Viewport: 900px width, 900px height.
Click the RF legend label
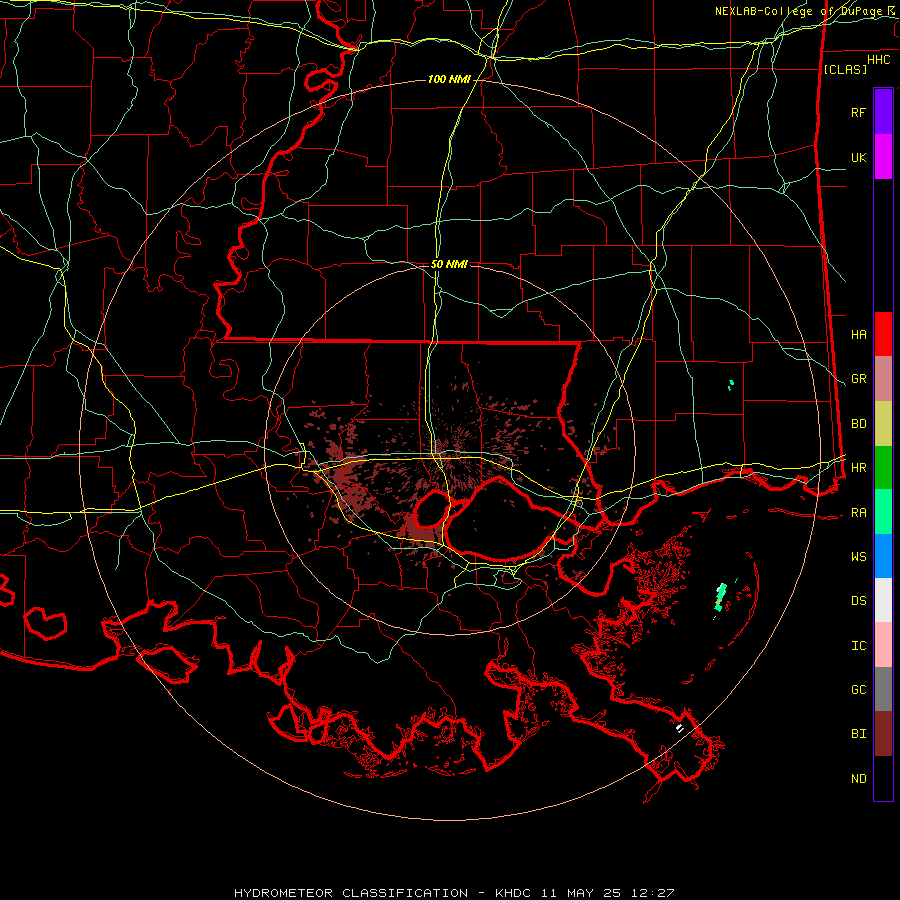coord(858,112)
